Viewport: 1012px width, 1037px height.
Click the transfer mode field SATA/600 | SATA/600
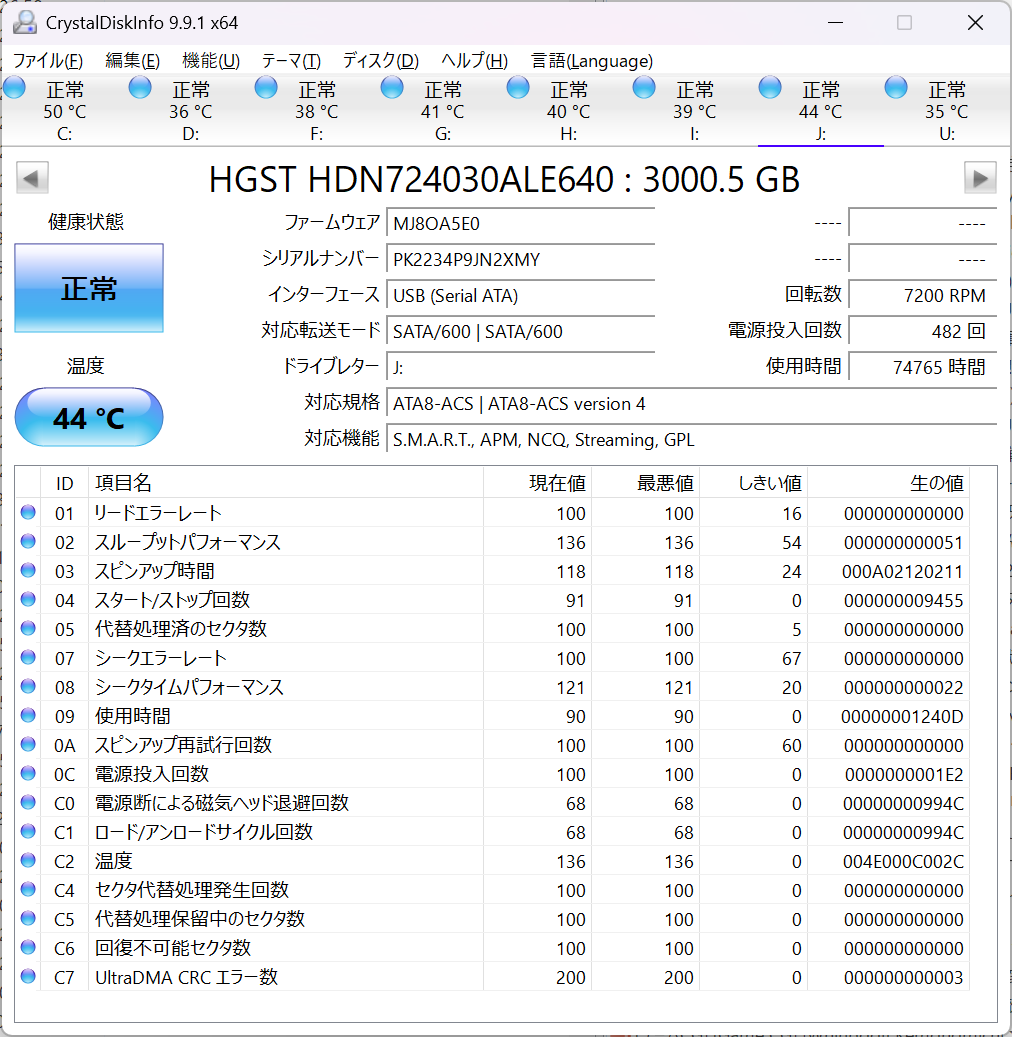521,331
